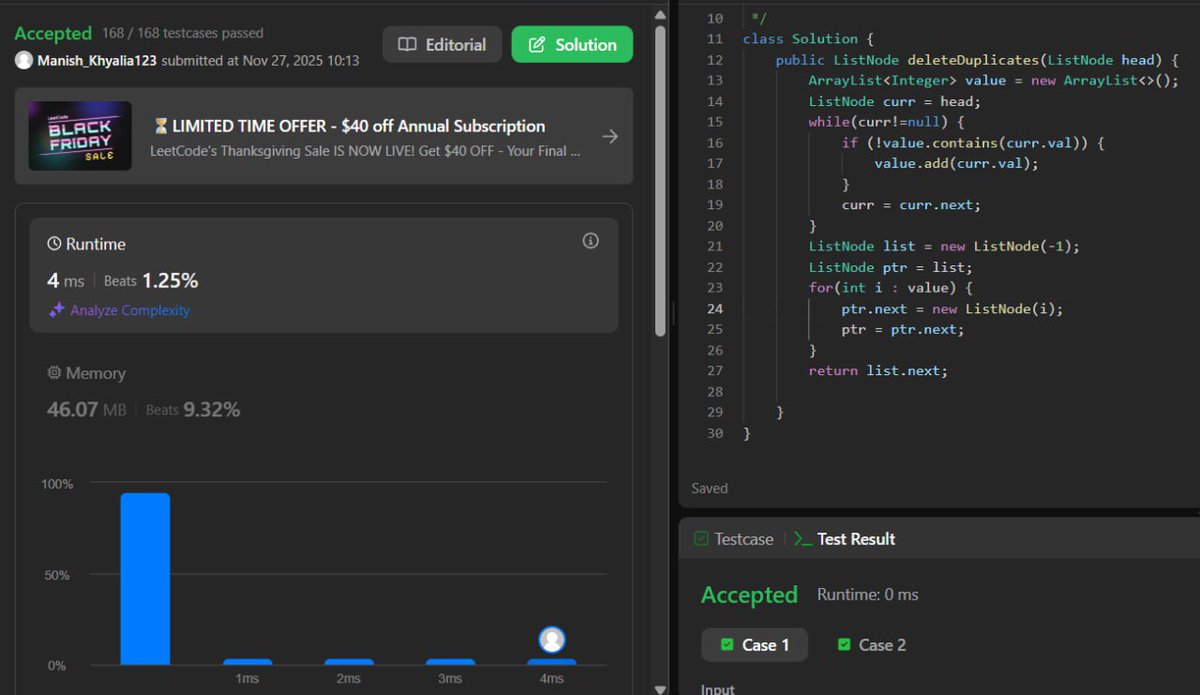Screen dimensions: 1200x695
Task: Click the Black Friday sale promotional thumbnail
Action: (x=80, y=136)
